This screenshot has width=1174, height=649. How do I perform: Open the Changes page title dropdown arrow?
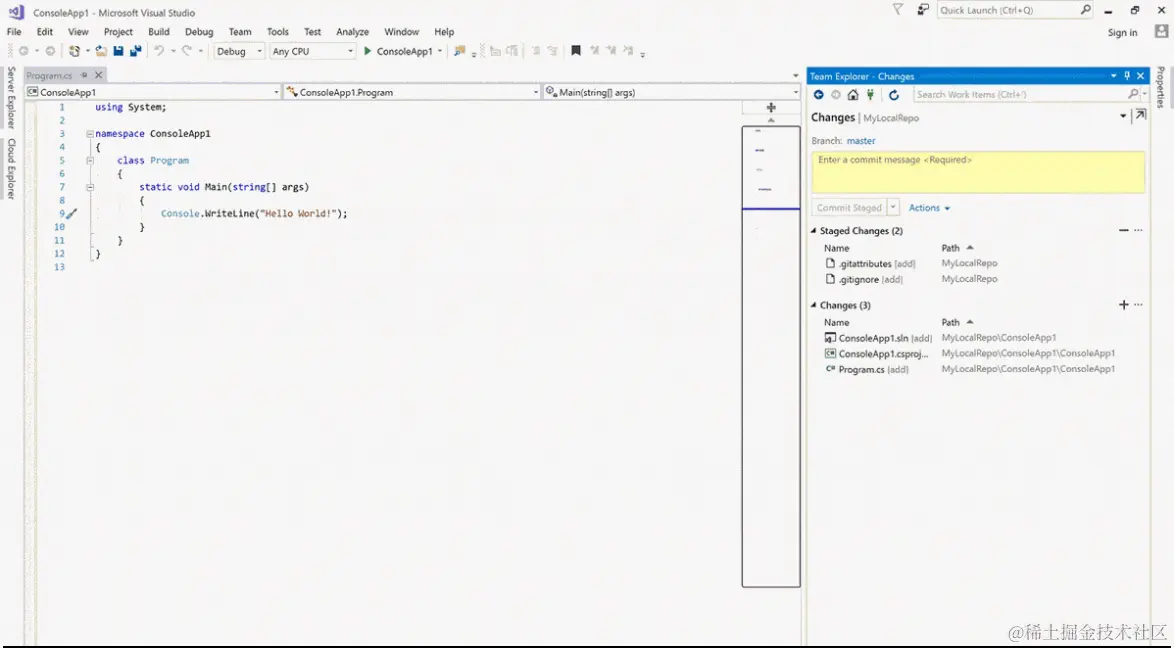[1123, 116]
